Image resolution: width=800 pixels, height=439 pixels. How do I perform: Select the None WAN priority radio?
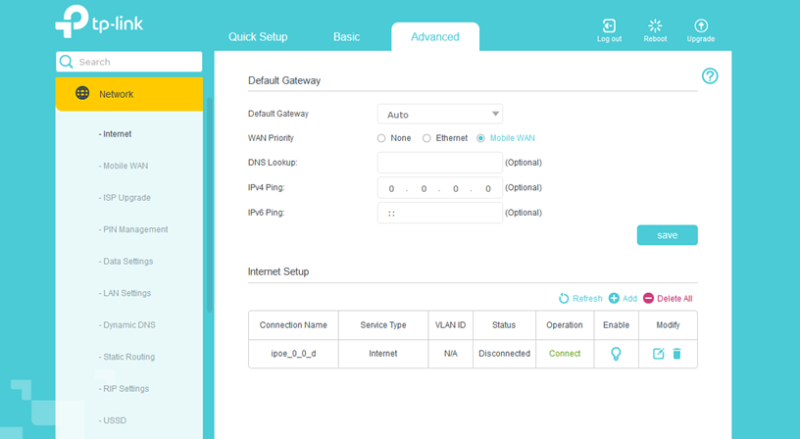381,138
